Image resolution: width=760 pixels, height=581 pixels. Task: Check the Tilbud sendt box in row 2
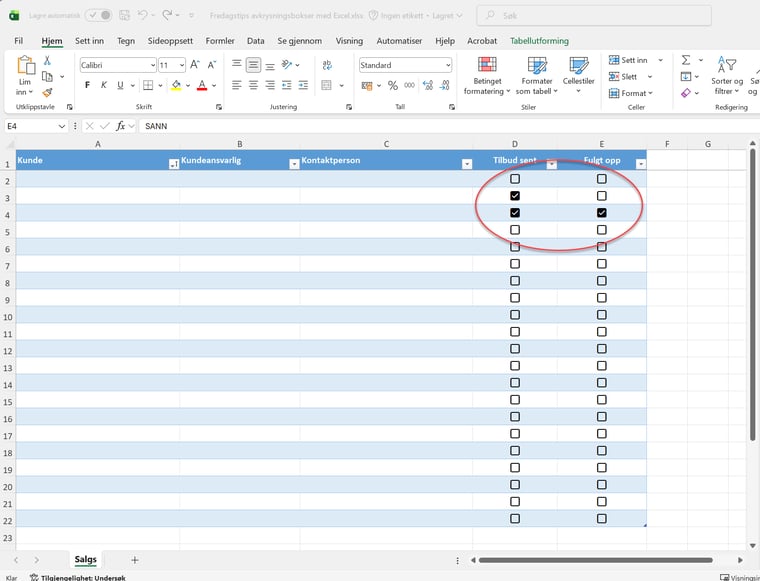pos(515,179)
